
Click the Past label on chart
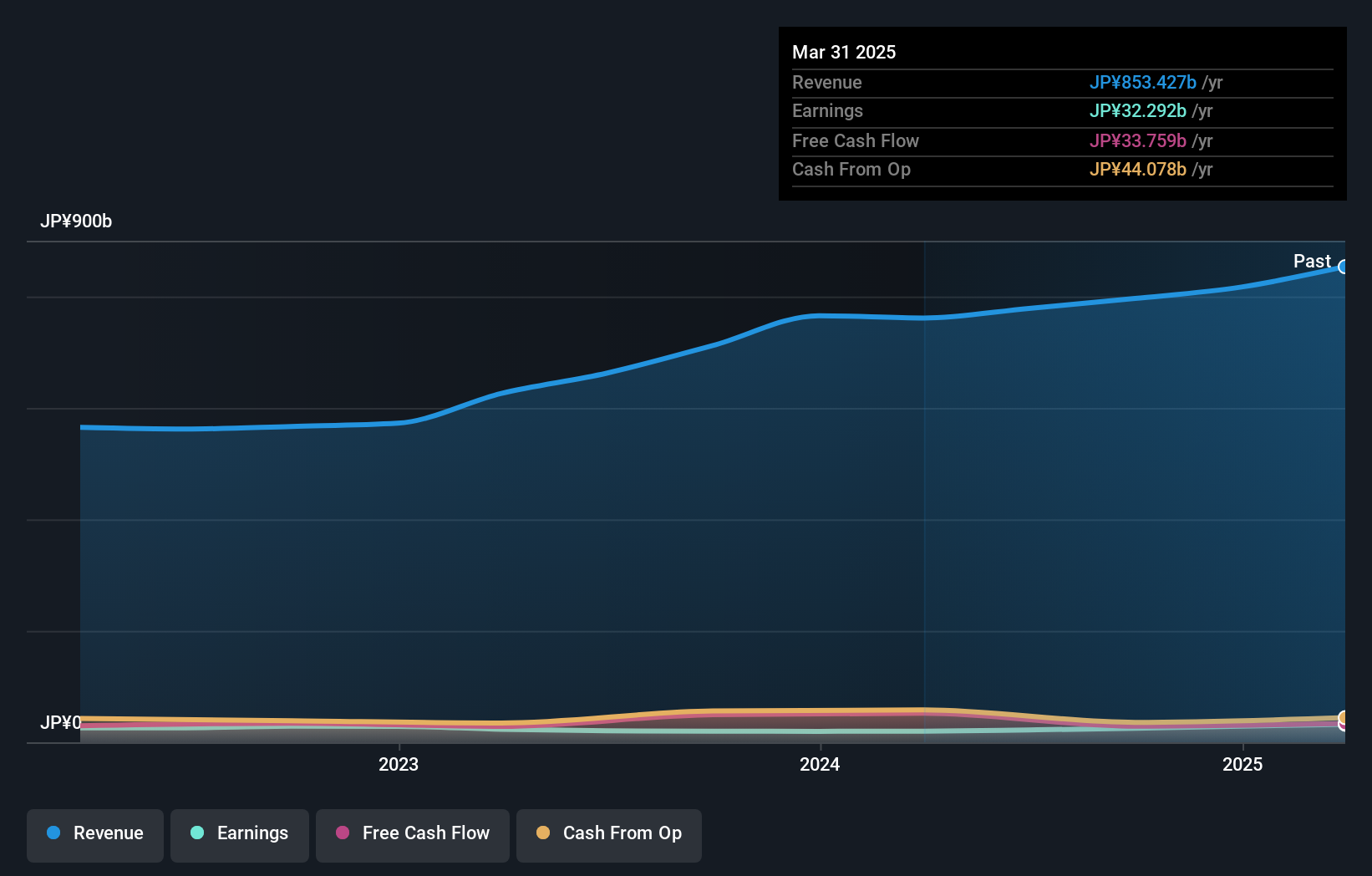[x=1312, y=261]
